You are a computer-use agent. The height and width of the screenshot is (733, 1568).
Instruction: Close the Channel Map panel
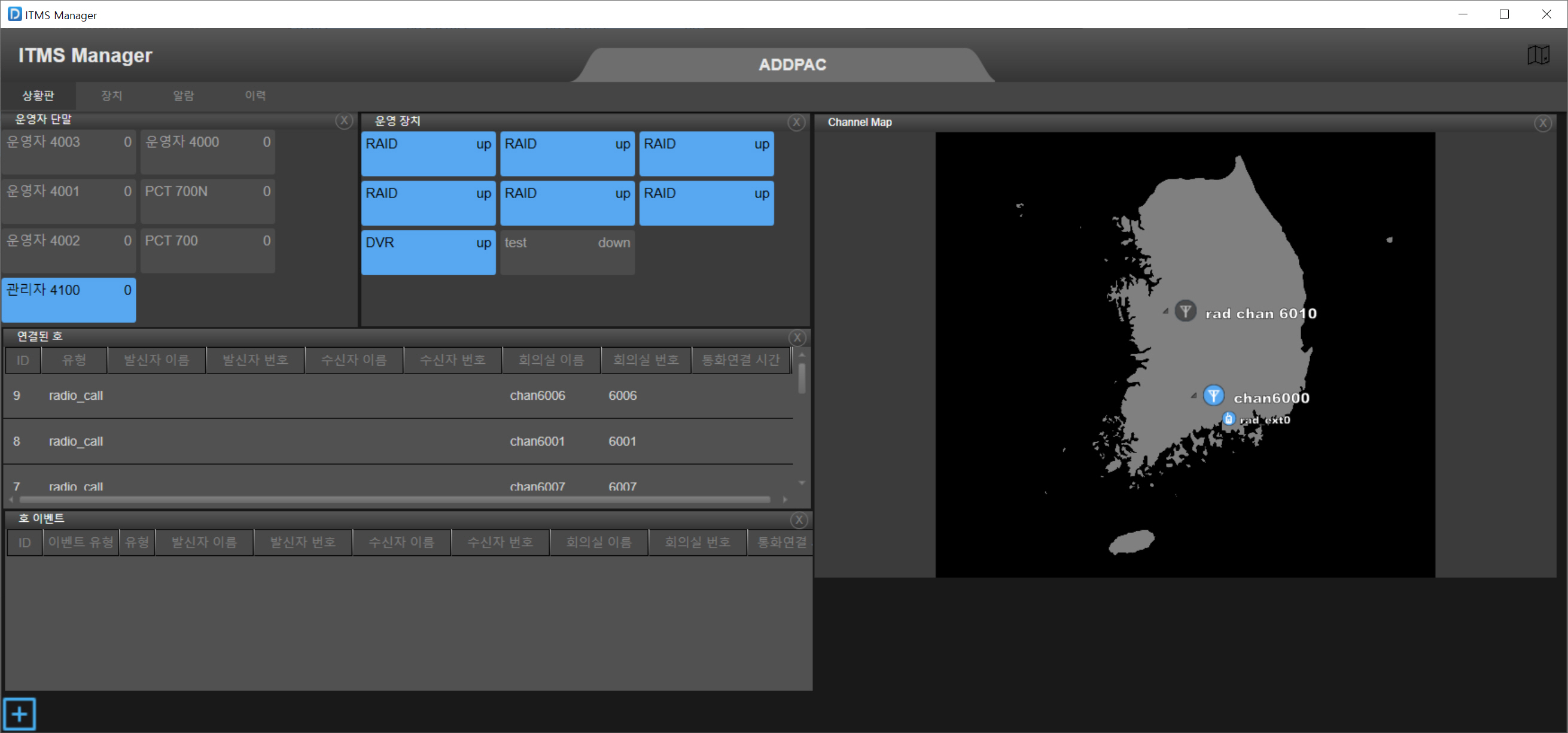[x=1542, y=124]
